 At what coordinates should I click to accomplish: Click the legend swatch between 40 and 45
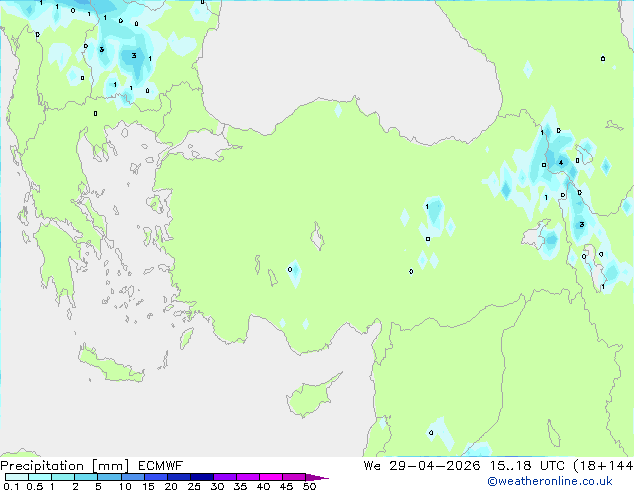271,477
